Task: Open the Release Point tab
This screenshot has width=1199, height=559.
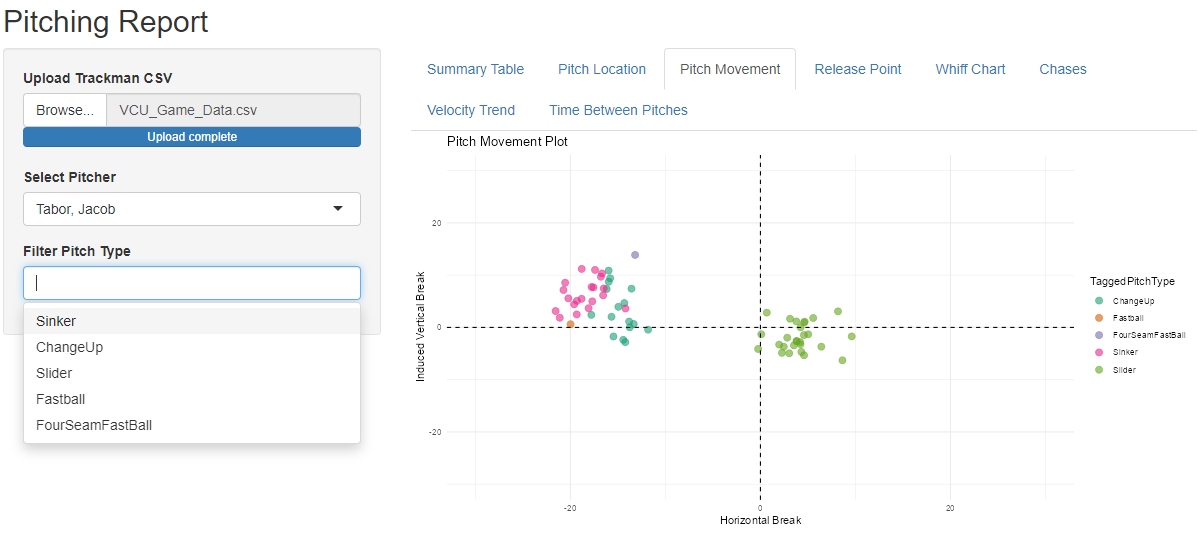Action: [857, 69]
